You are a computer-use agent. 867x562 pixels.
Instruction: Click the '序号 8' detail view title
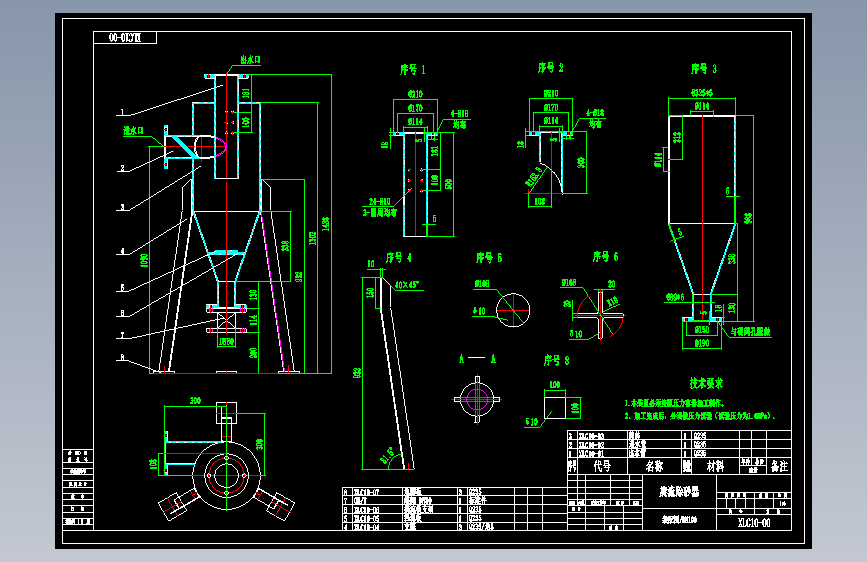click(x=556, y=361)
